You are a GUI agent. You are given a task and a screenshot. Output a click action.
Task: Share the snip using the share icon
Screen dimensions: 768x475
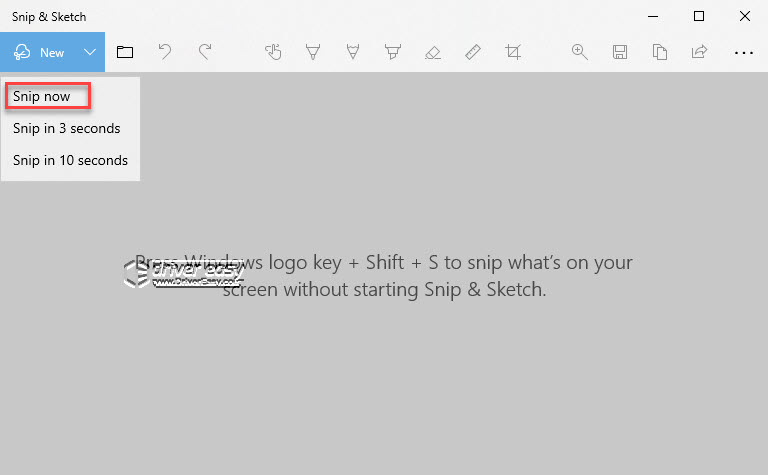[x=699, y=51]
